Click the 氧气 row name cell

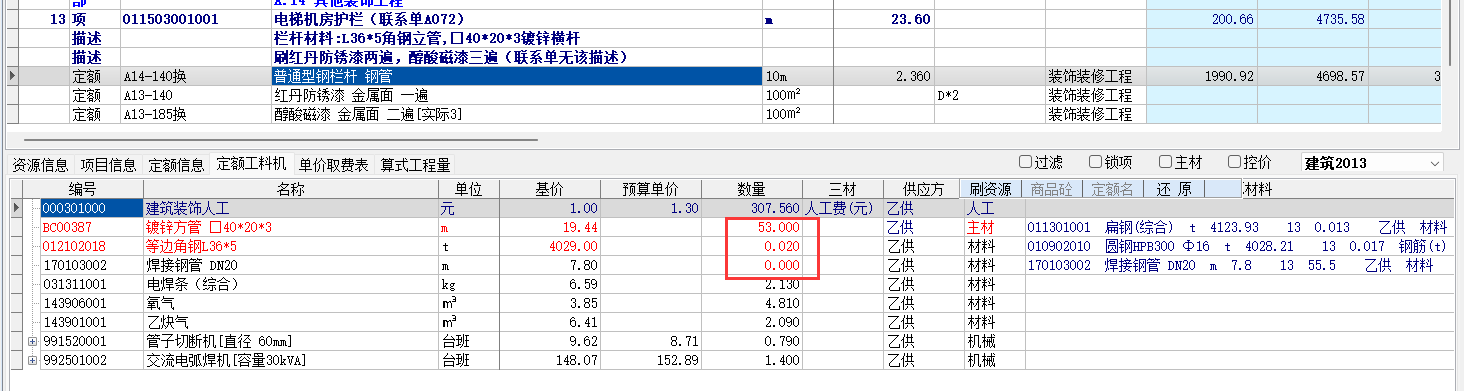291,303
